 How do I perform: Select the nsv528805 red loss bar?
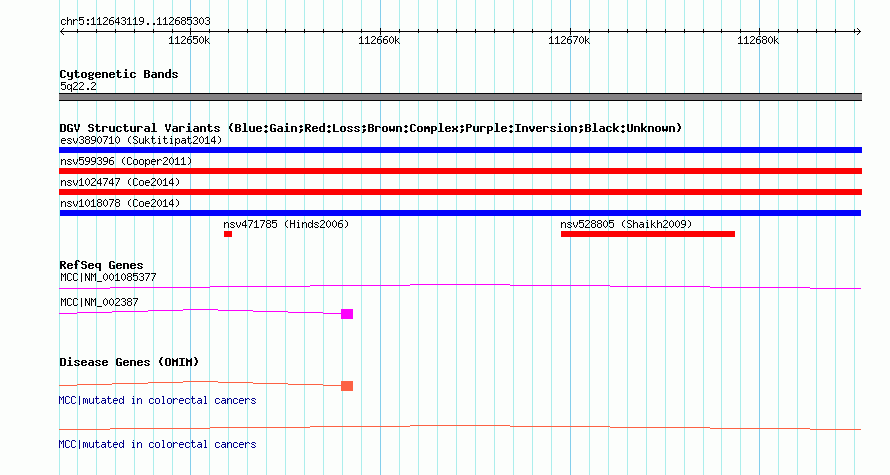pos(648,234)
